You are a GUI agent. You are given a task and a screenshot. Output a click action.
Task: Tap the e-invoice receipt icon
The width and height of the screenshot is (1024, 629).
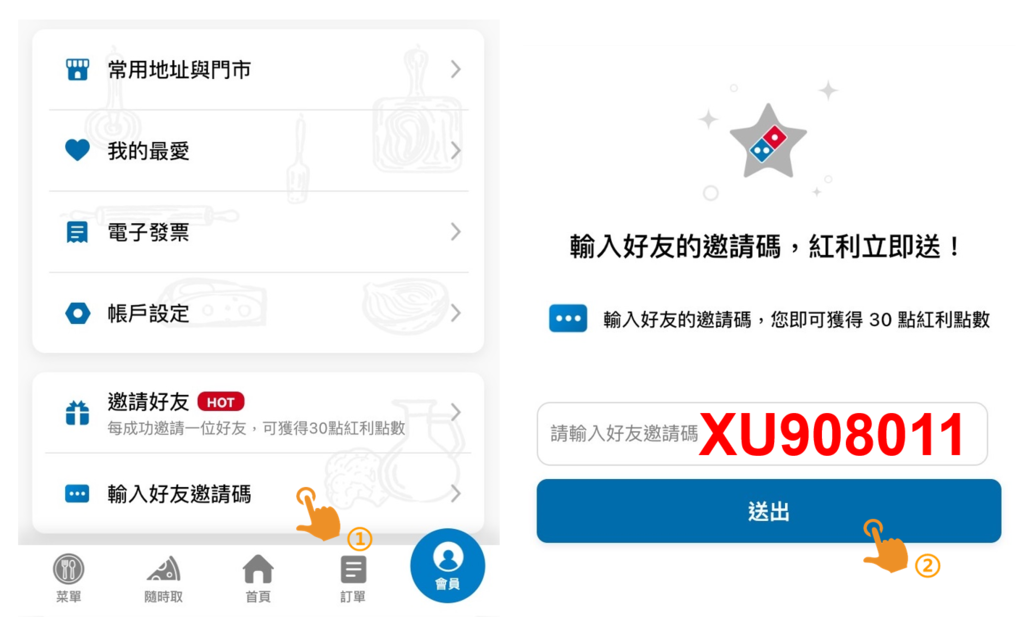tap(77, 232)
